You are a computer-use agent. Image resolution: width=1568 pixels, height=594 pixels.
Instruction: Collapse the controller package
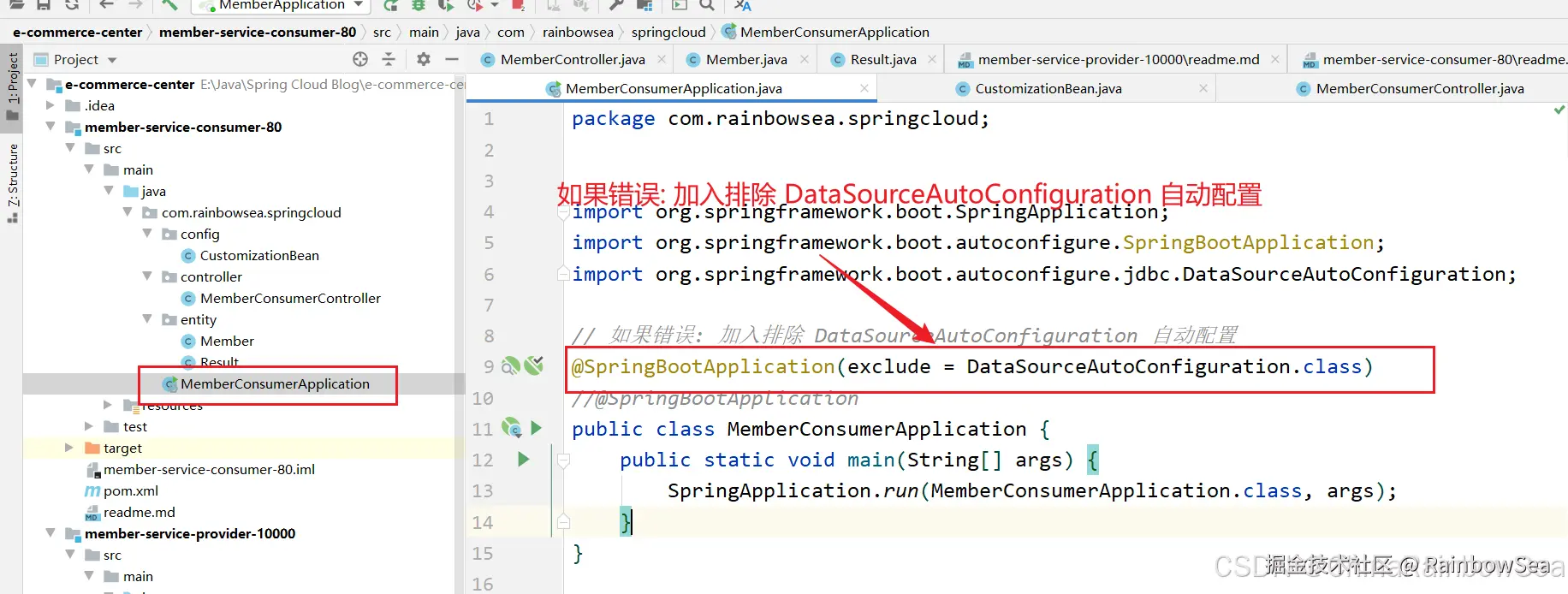(x=147, y=276)
